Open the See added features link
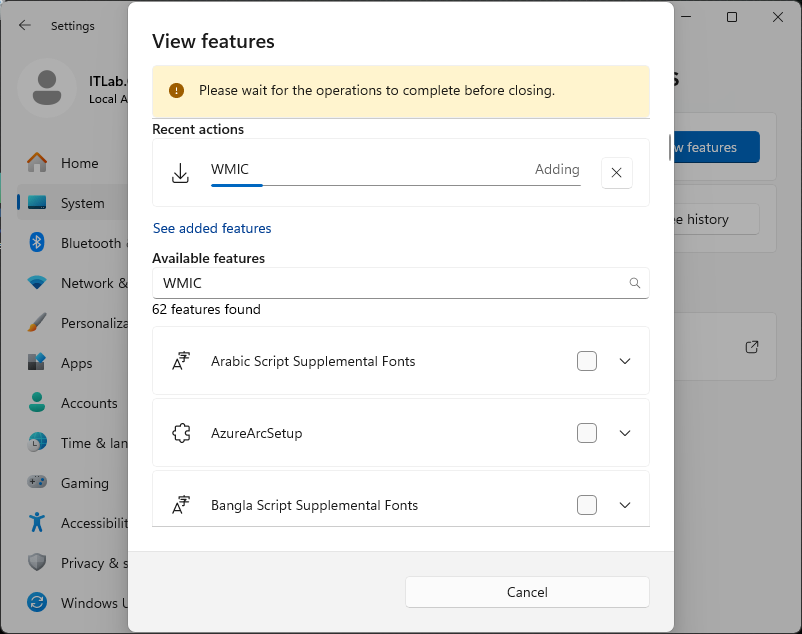 pos(212,228)
